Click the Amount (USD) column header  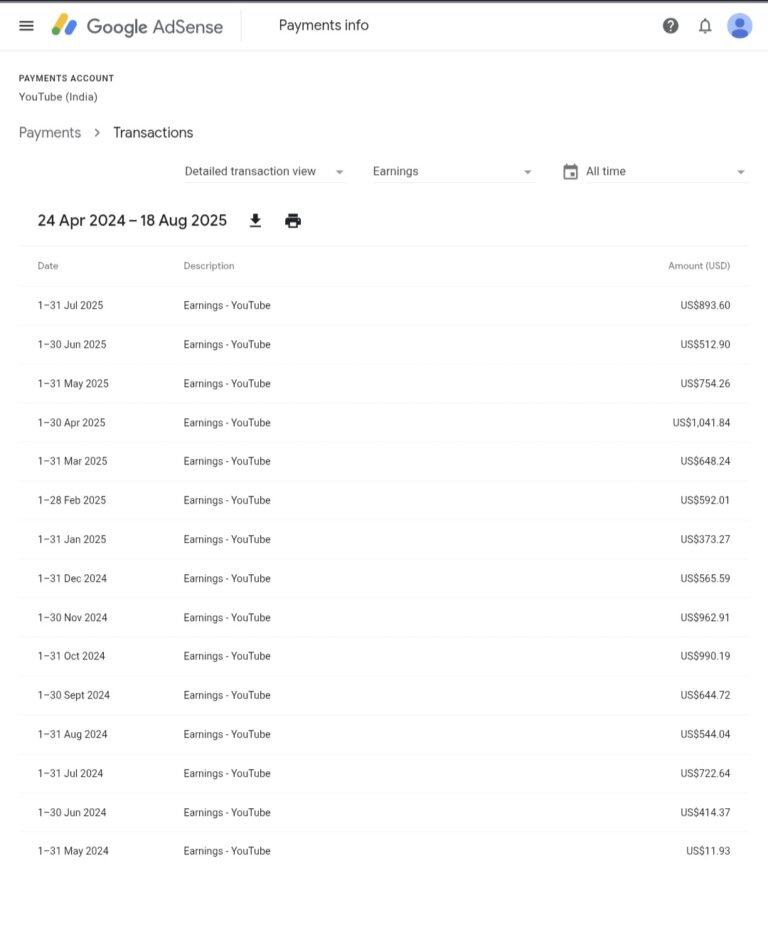pyautogui.click(x=698, y=266)
